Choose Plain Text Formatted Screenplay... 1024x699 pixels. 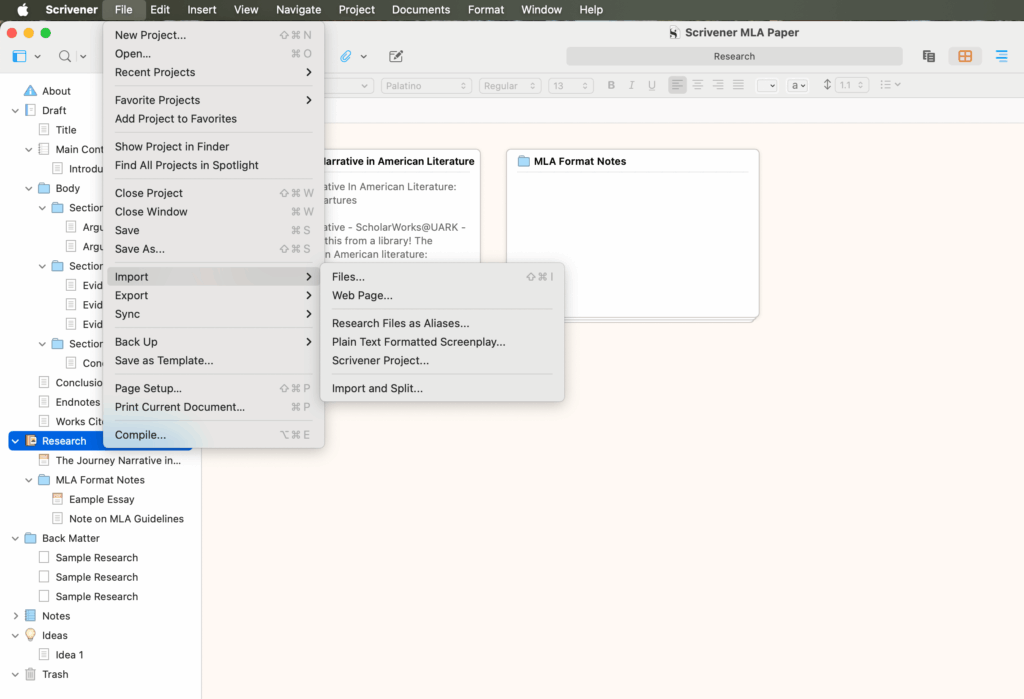click(x=442, y=342)
